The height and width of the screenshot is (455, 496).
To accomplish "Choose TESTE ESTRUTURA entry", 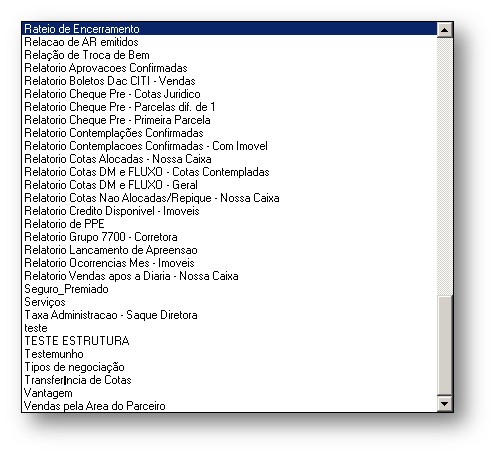I will 229,341.
